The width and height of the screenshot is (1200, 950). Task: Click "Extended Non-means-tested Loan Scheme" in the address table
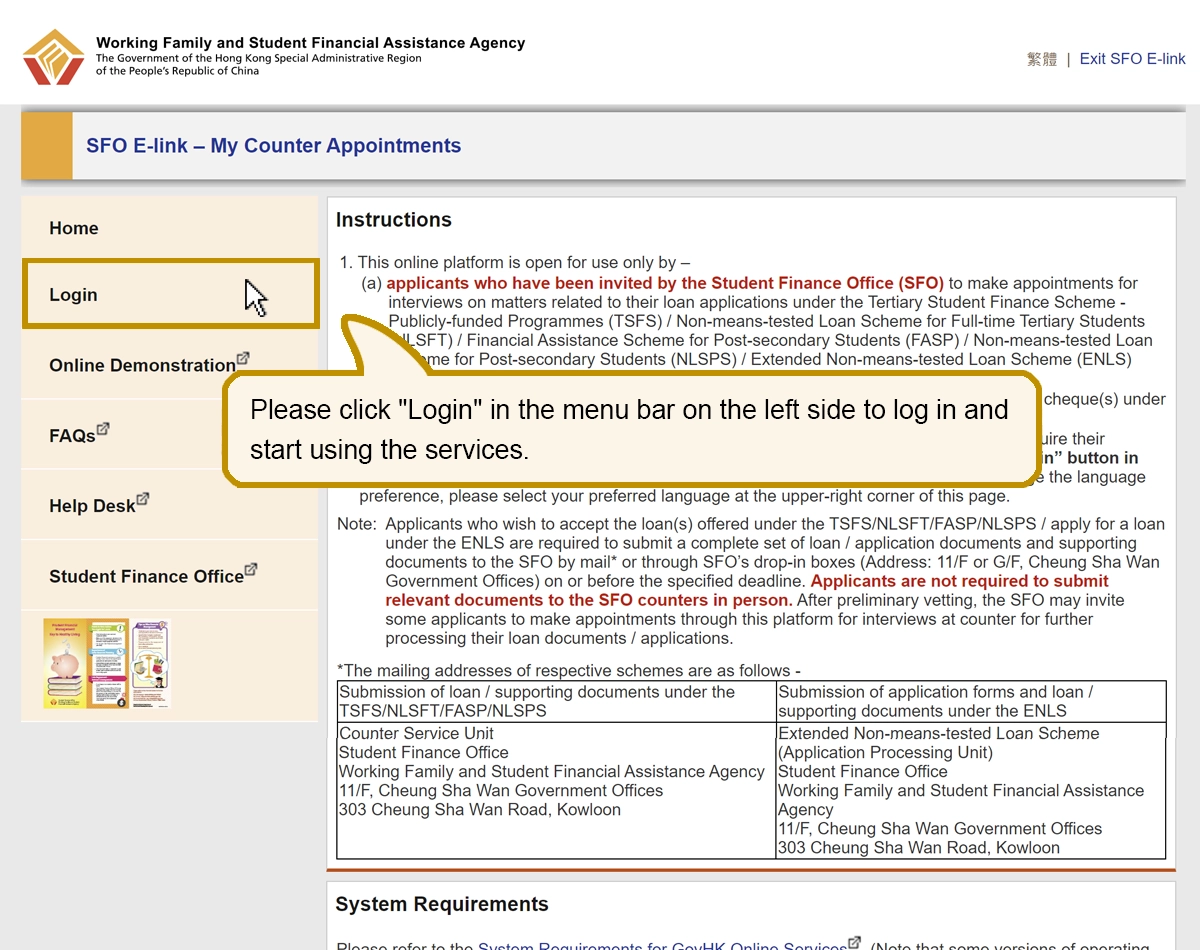938,733
